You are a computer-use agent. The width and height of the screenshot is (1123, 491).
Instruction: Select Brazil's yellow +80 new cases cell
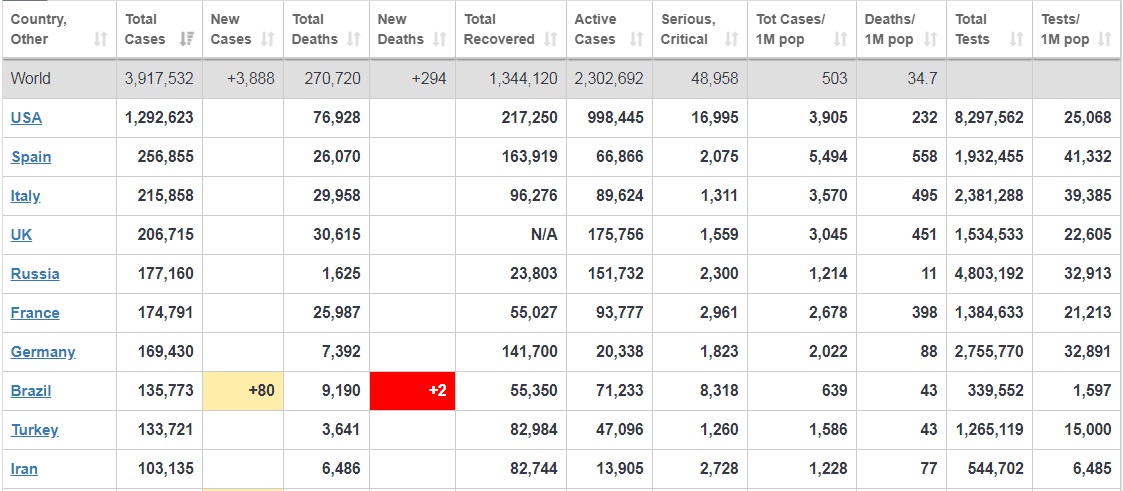coord(243,390)
